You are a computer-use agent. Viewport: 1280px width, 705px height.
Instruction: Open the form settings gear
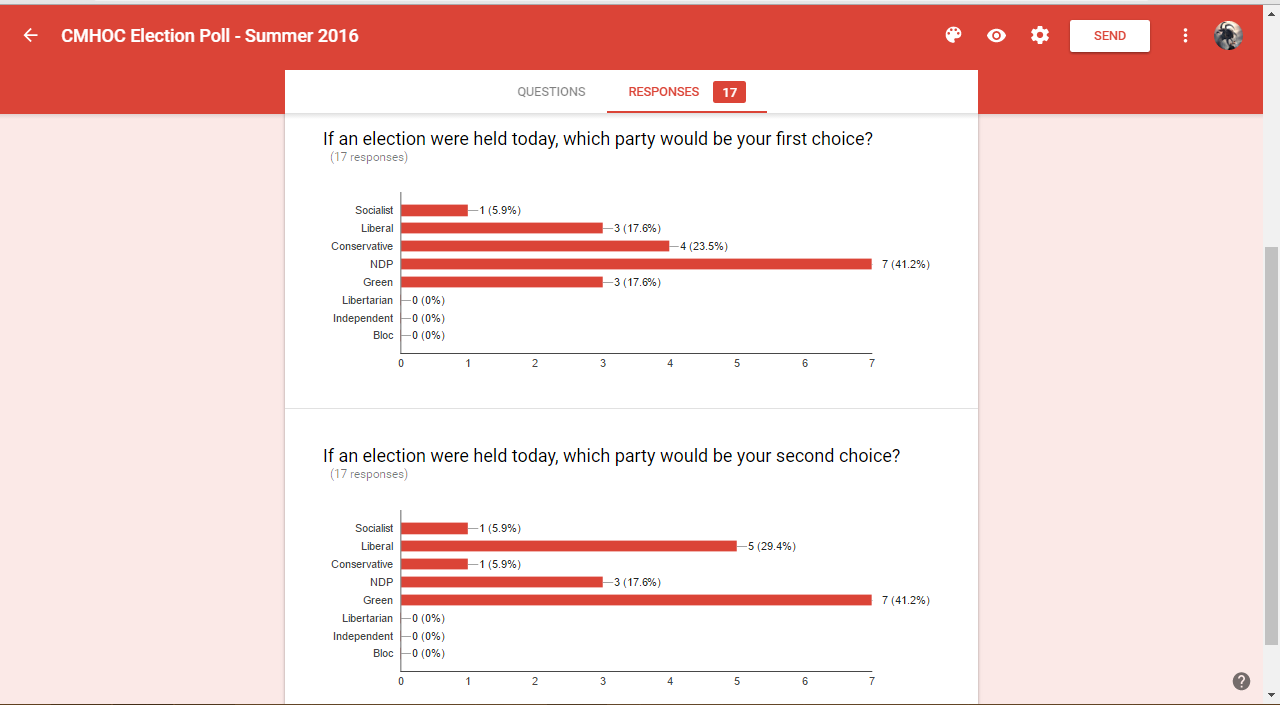pyautogui.click(x=1040, y=36)
